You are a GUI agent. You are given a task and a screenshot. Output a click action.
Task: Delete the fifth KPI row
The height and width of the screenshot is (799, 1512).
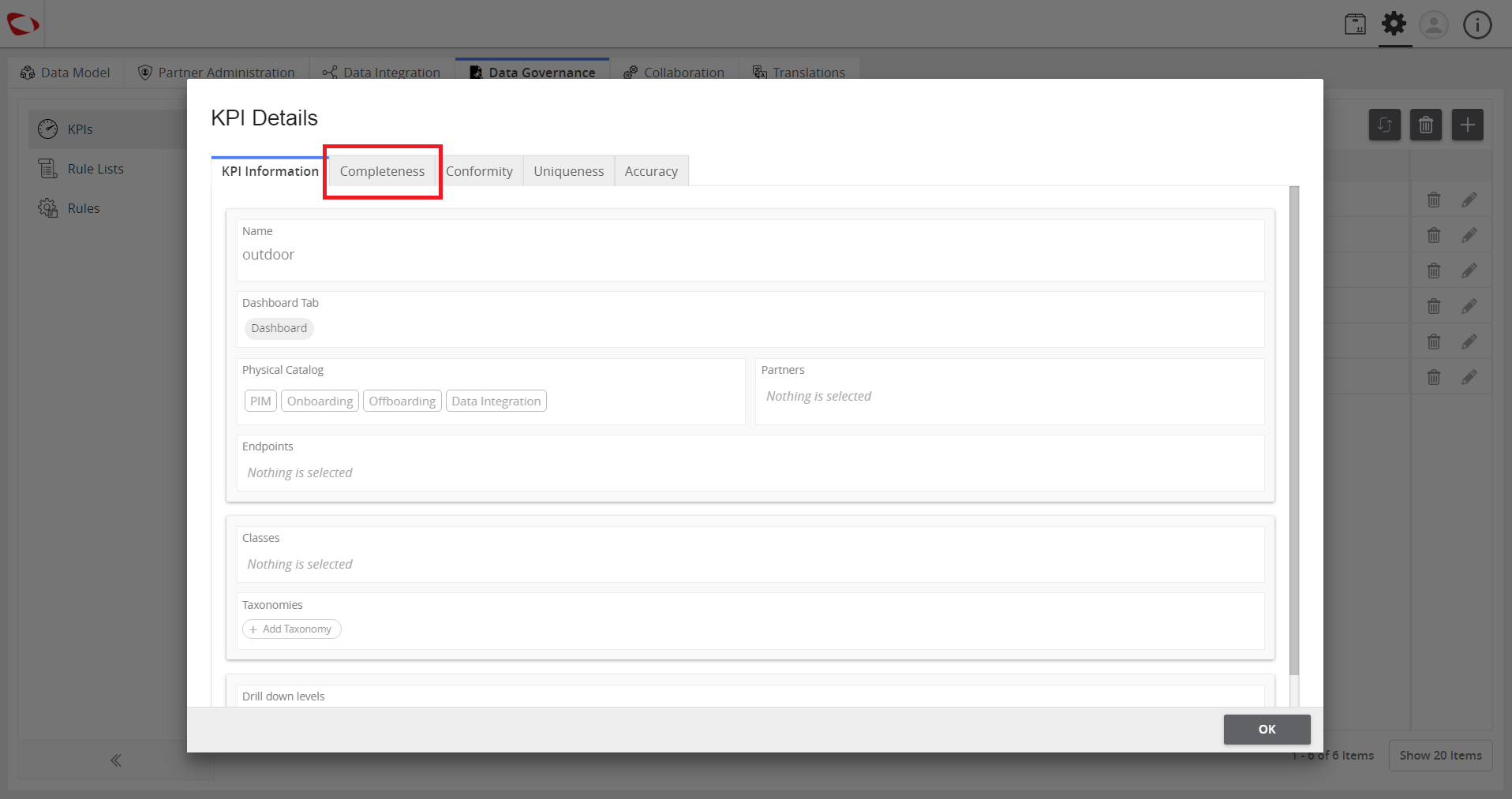[1434, 342]
